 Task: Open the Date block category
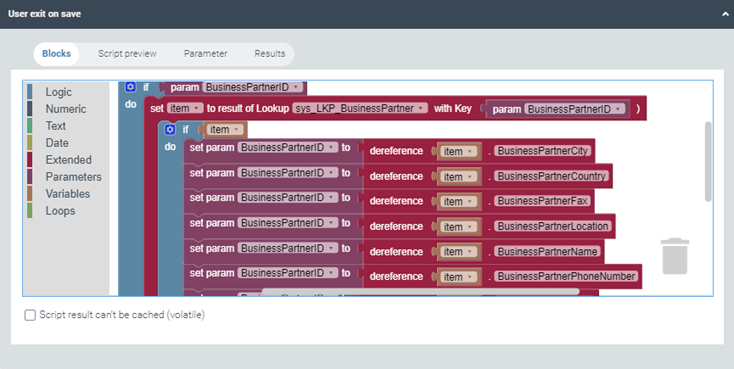pos(57,143)
